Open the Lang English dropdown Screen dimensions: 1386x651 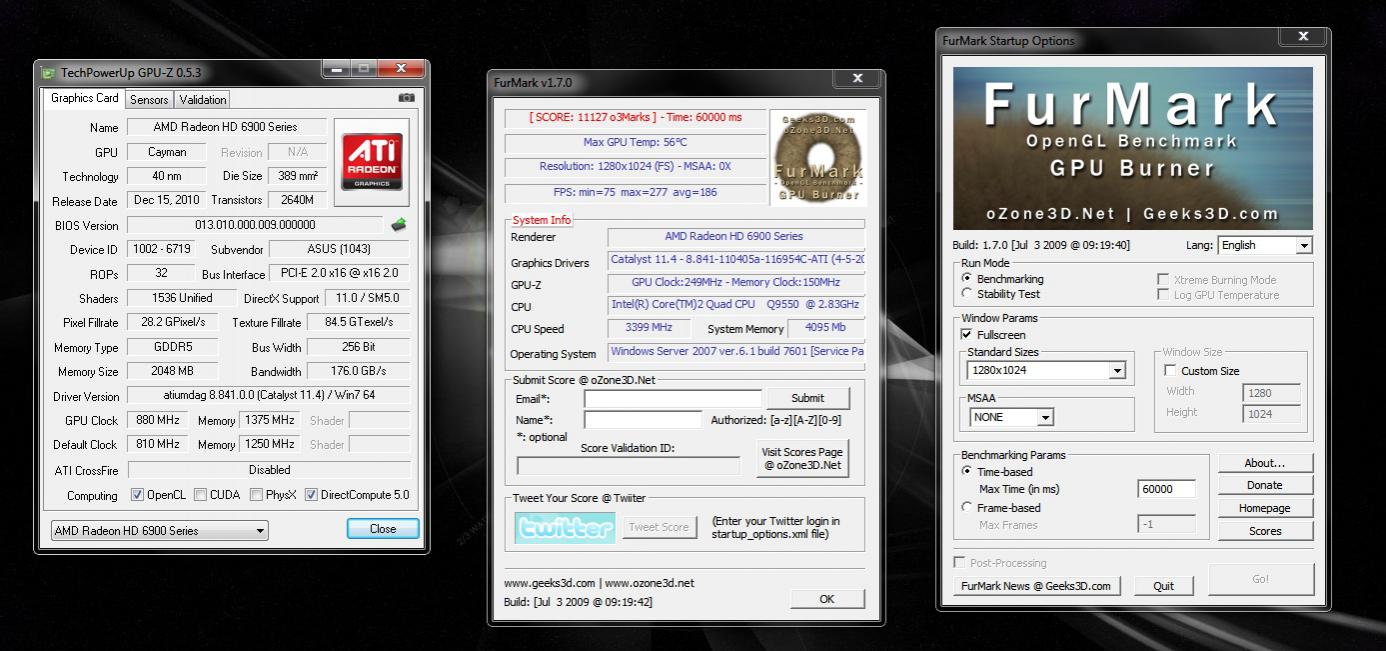click(1265, 245)
